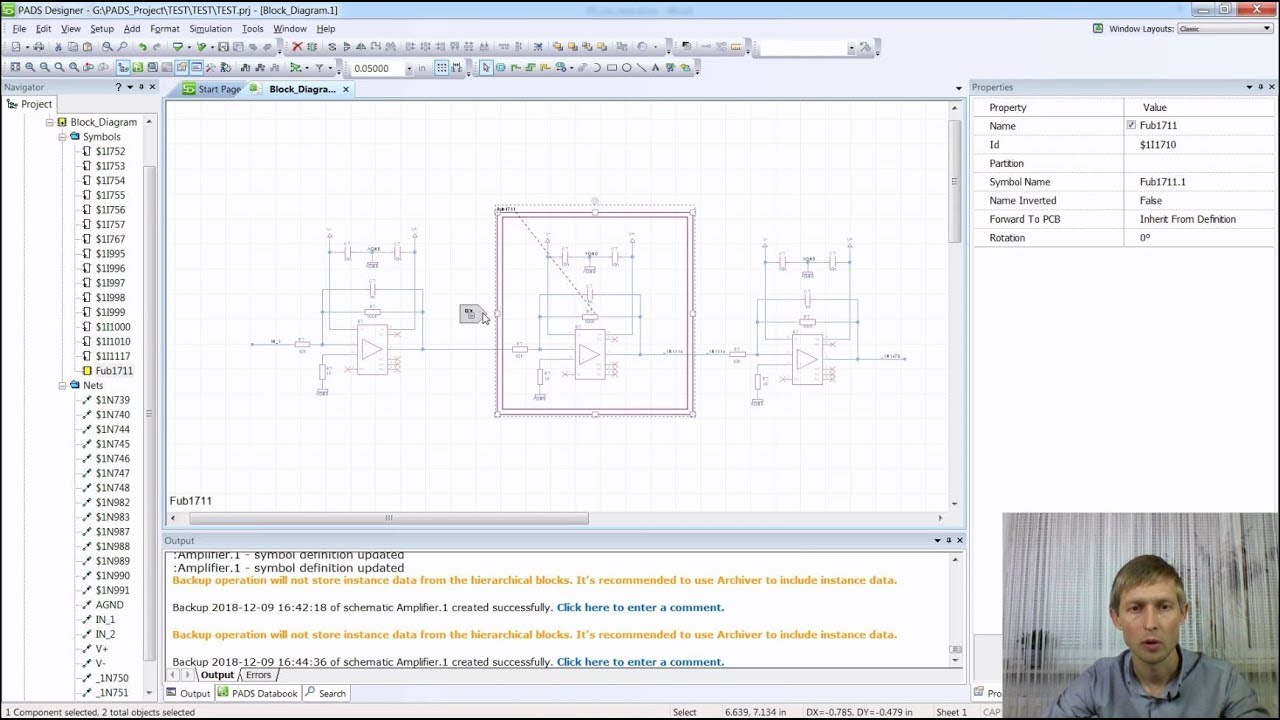
Task: Select the IN_1 net in tree
Action: (x=105, y=619)
